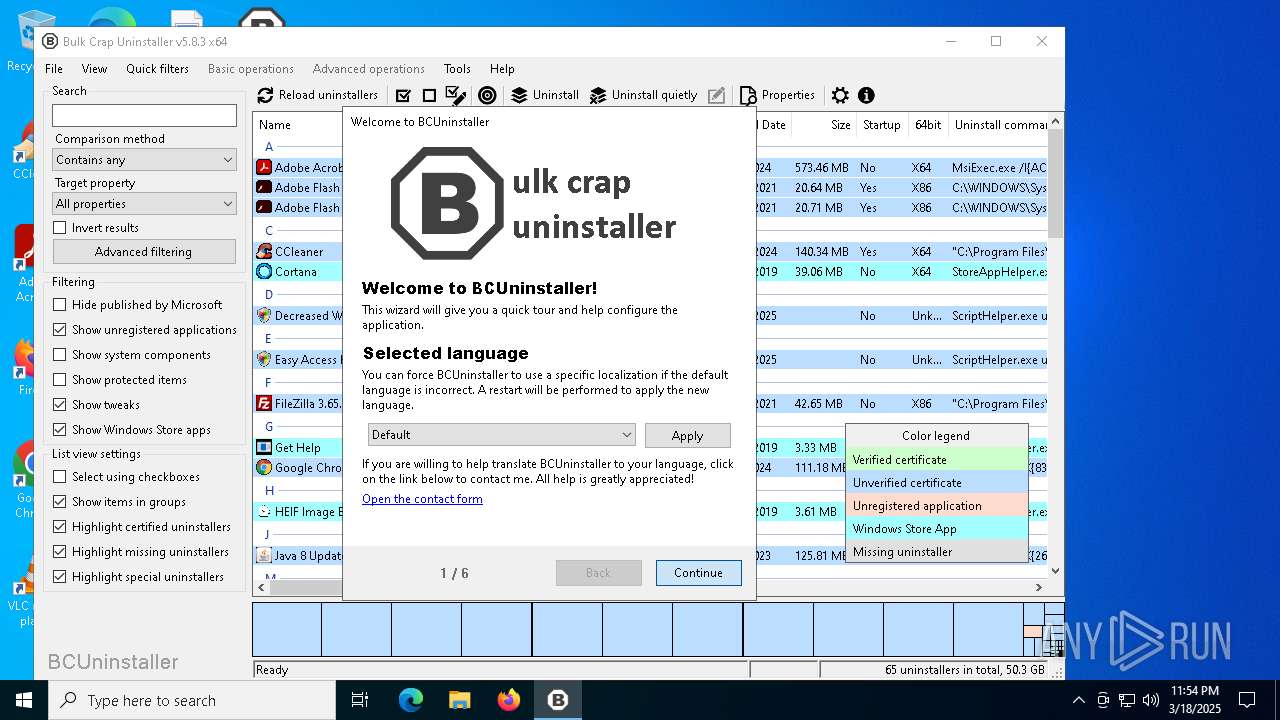Open the View menu
This screenshot has height=720, width=1280.
point(94,69)
